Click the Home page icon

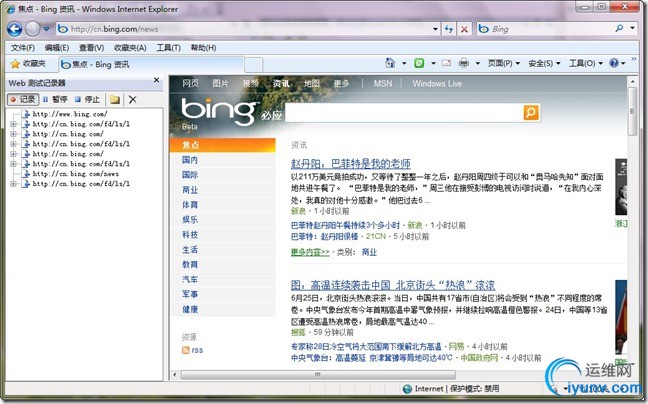coord(390,63)
